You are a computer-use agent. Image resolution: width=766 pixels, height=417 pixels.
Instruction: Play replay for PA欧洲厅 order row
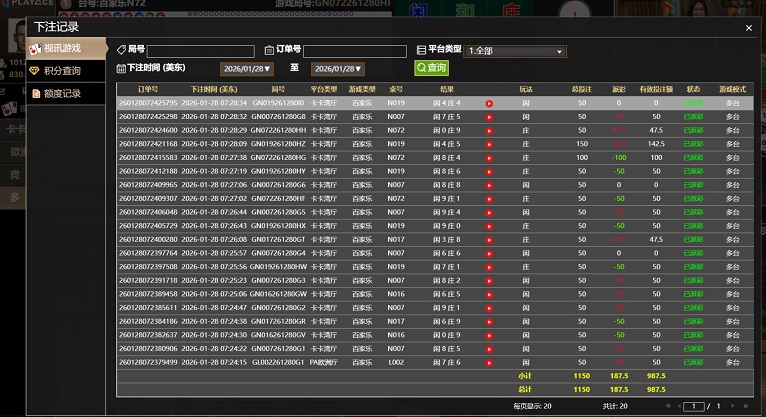(x=489, y=361)
